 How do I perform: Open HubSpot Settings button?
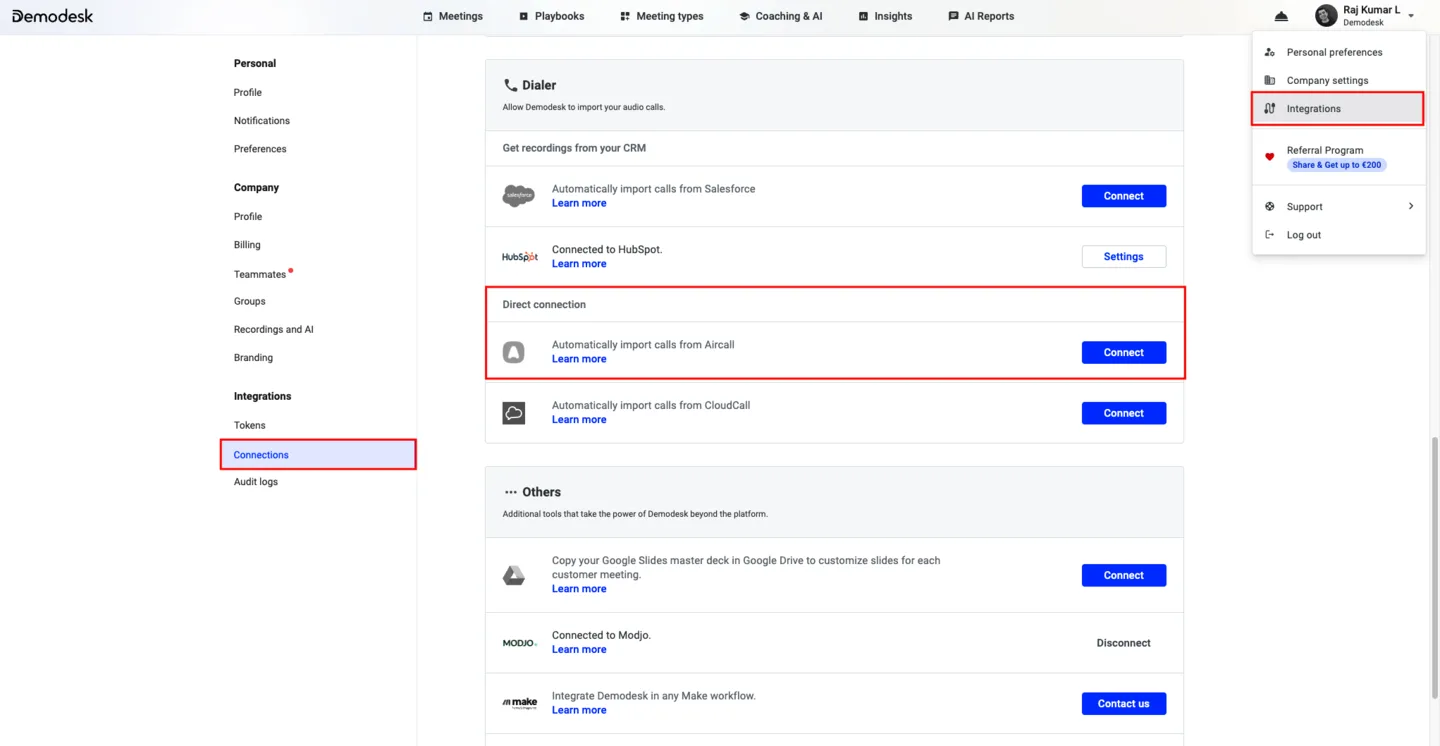[x=1123, y=257]
